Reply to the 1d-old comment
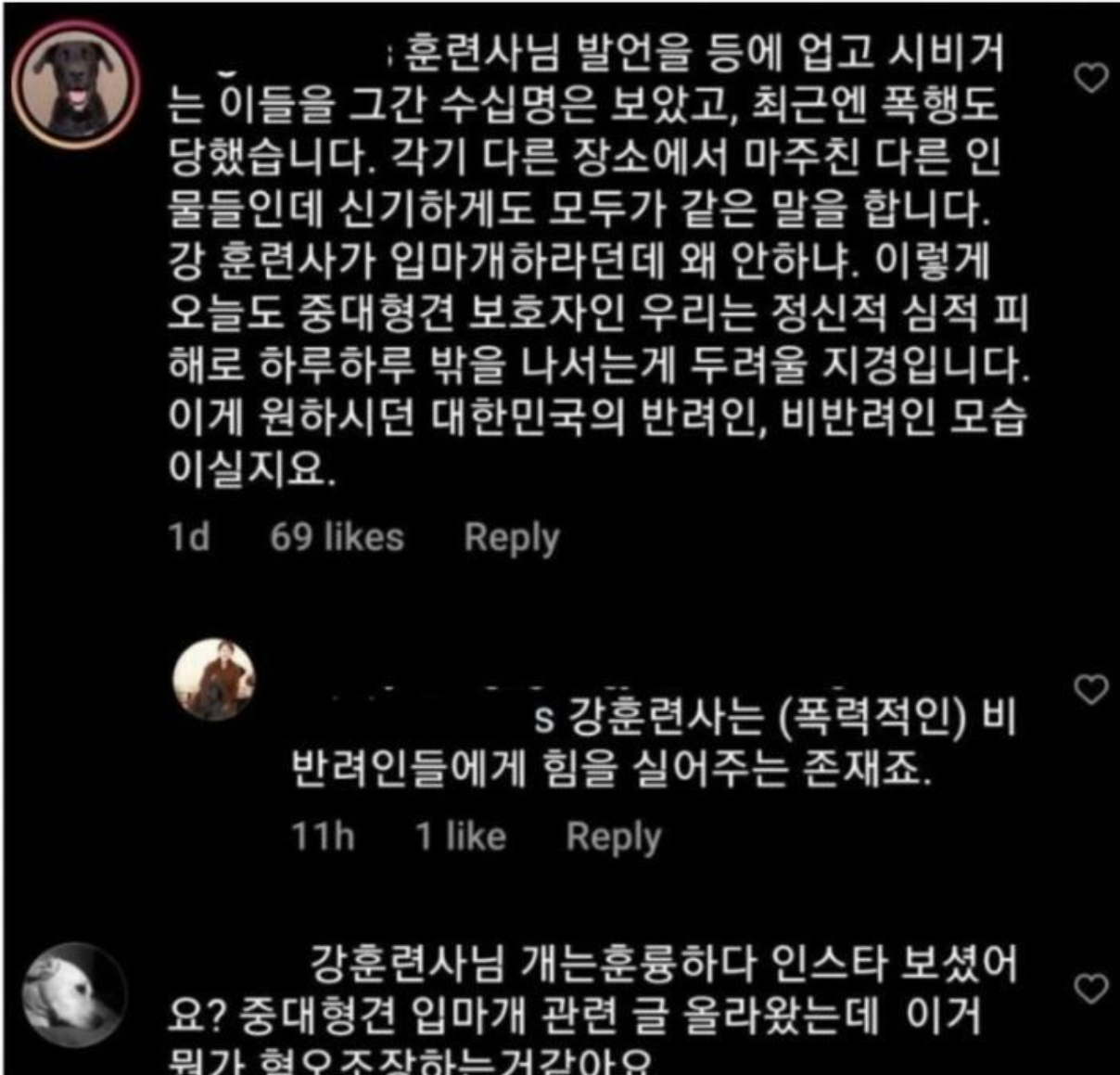 (512, 538)
